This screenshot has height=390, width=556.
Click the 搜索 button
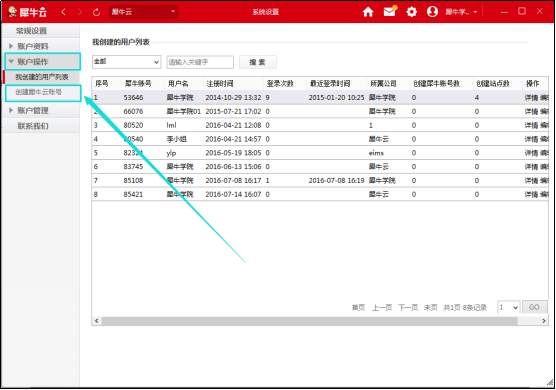click(x=257, y=62)
